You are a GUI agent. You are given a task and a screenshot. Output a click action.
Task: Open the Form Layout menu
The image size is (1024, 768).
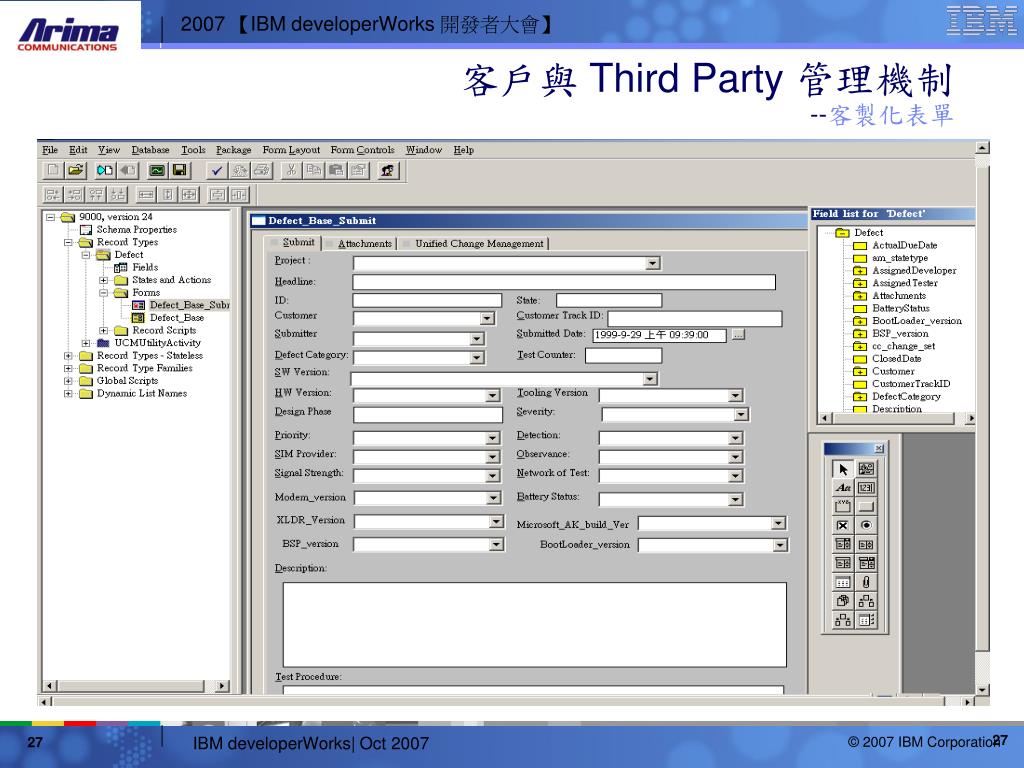pyautogui.click(x=291, y=150)
